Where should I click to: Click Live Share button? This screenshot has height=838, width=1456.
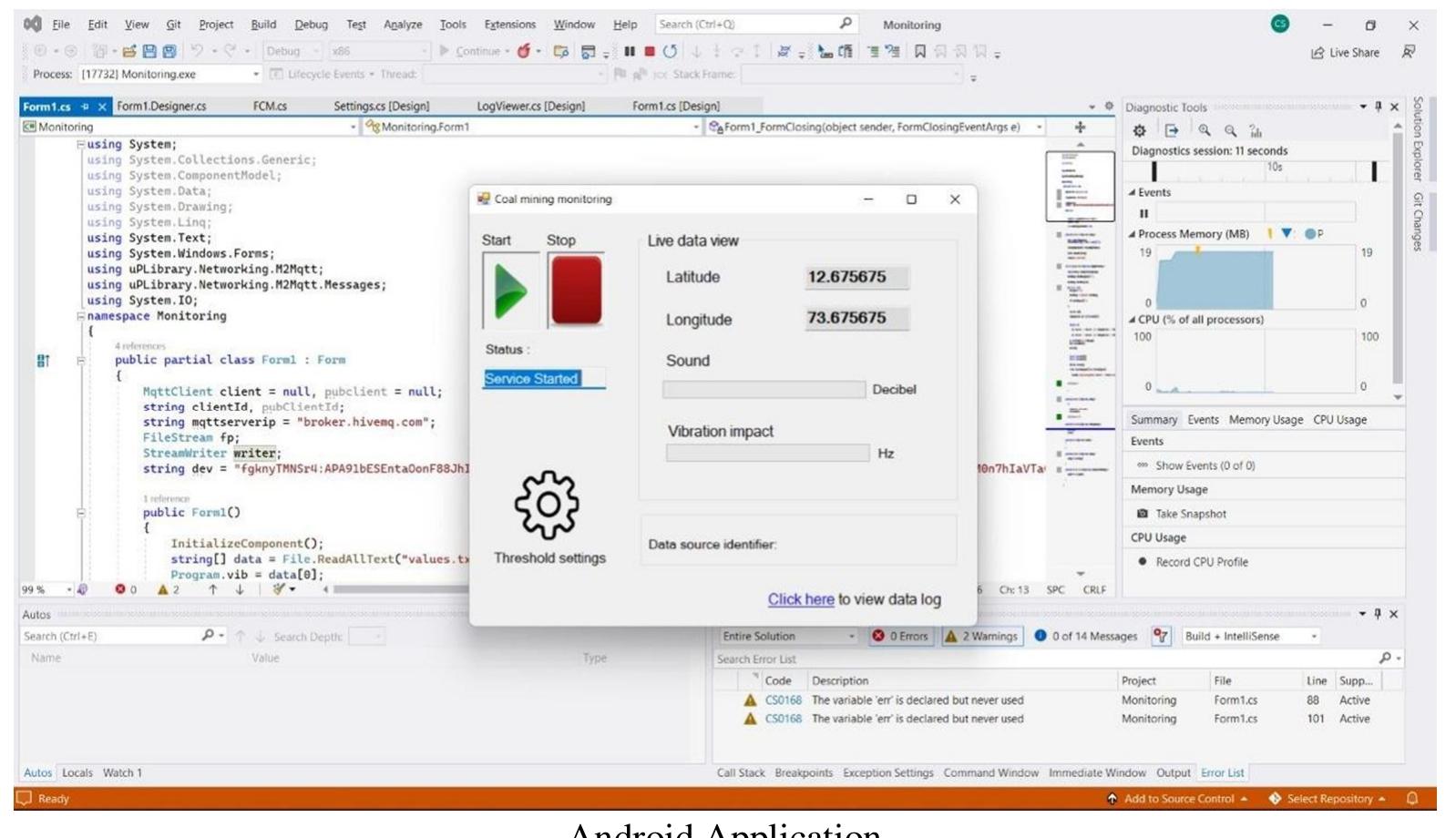1345,53
